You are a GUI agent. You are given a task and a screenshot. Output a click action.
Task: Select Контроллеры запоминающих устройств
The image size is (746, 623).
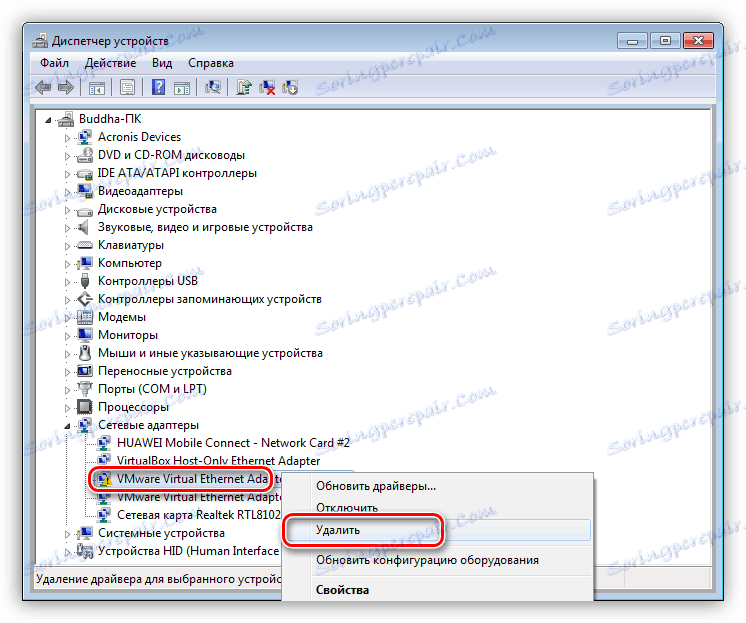(210, 299)
